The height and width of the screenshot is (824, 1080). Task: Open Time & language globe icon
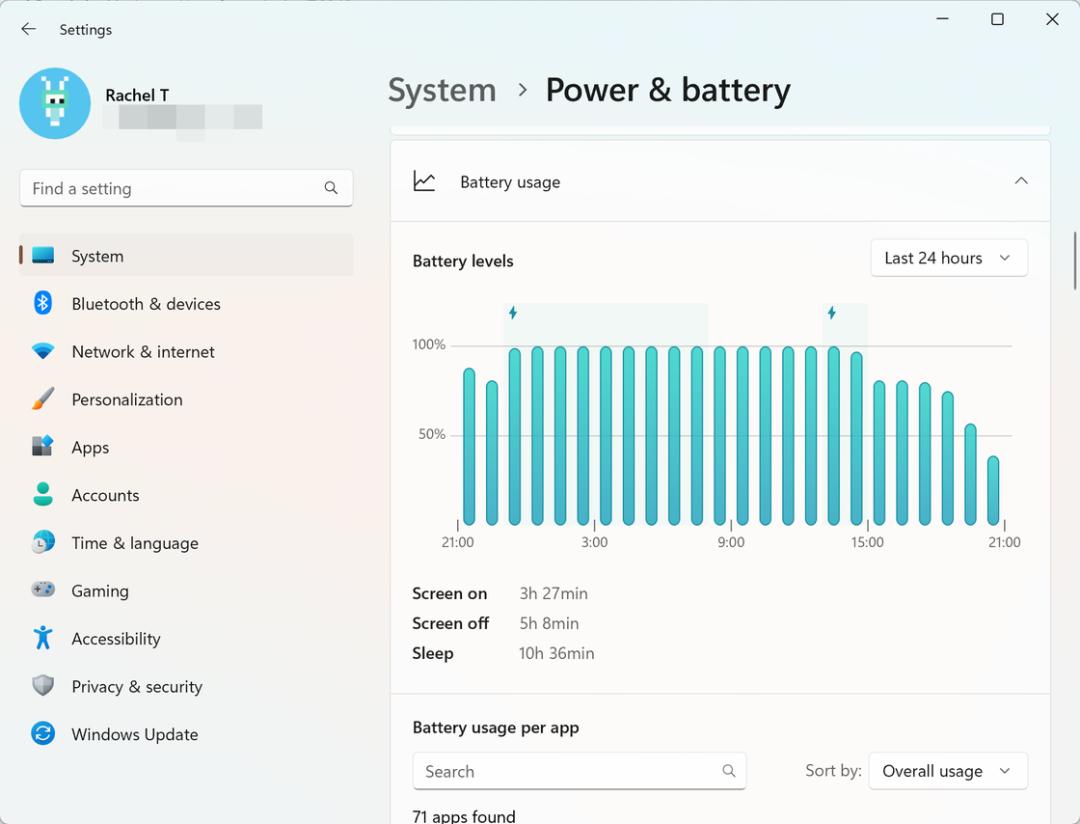(x=43, y=542)
